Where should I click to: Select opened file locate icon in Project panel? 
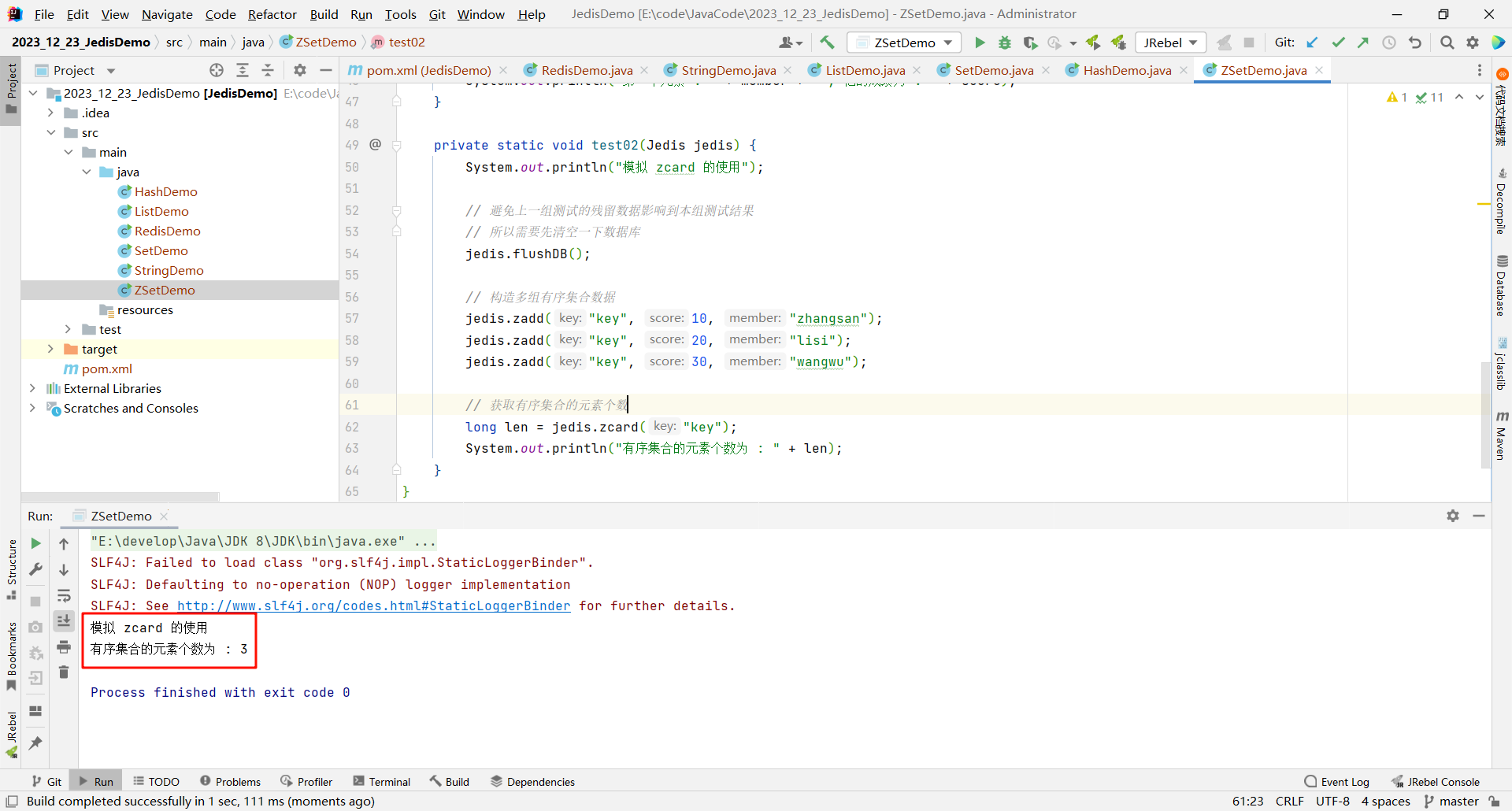click(x=217, y=70)
